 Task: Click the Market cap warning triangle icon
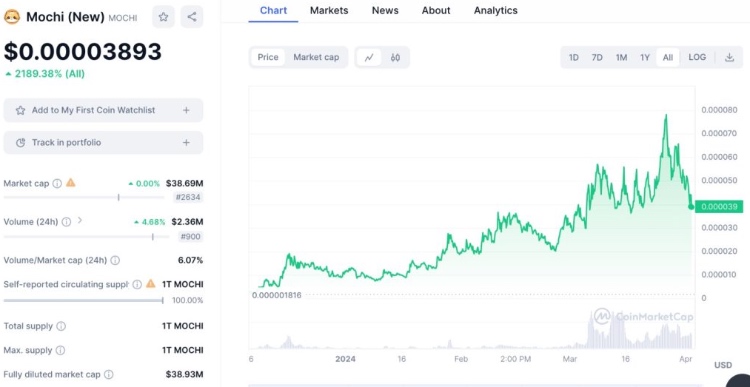(x=71, y=182)
